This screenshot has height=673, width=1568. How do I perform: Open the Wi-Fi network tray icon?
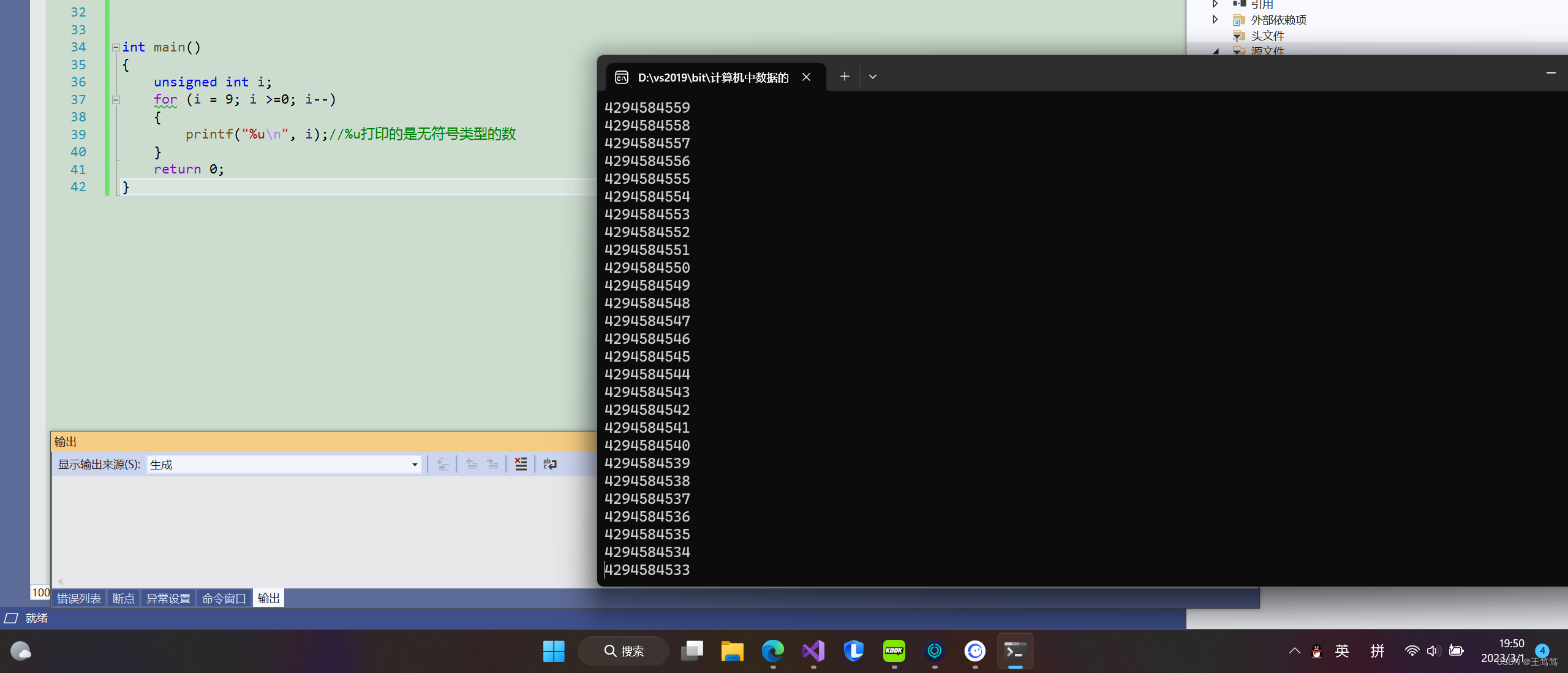(1412, 651)
